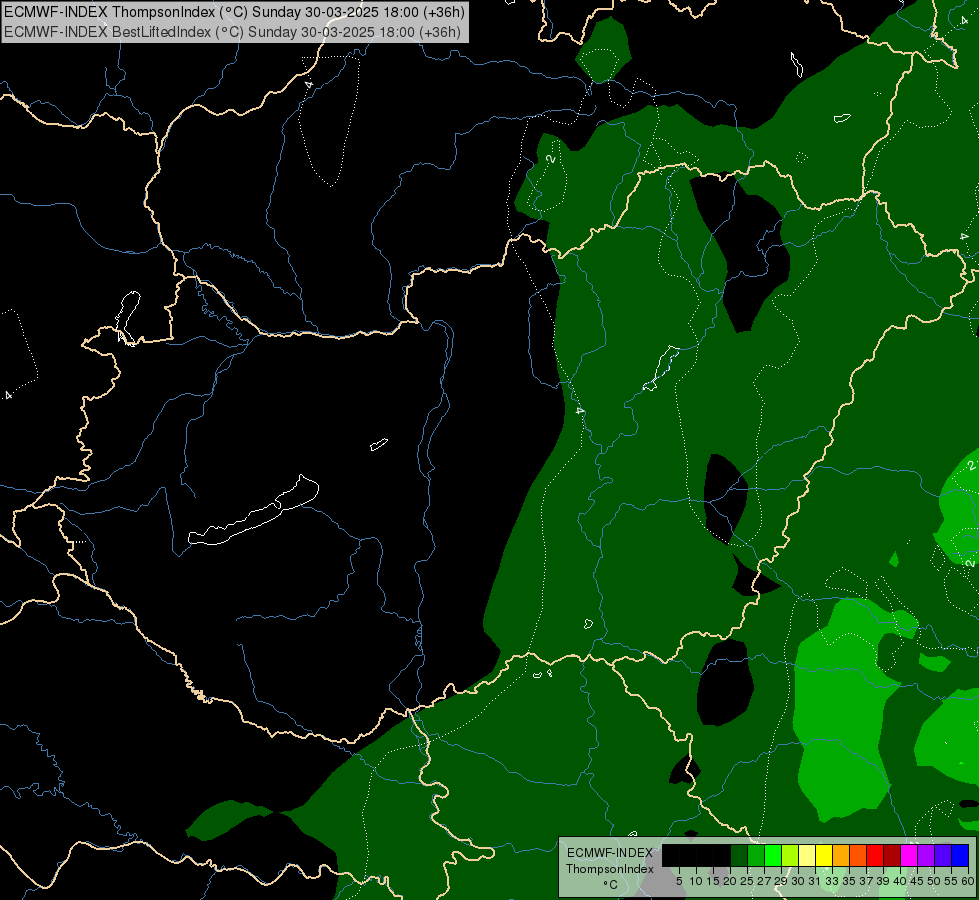
Task: Select the medium green 25-27 legend swatch
Action: 756,855
